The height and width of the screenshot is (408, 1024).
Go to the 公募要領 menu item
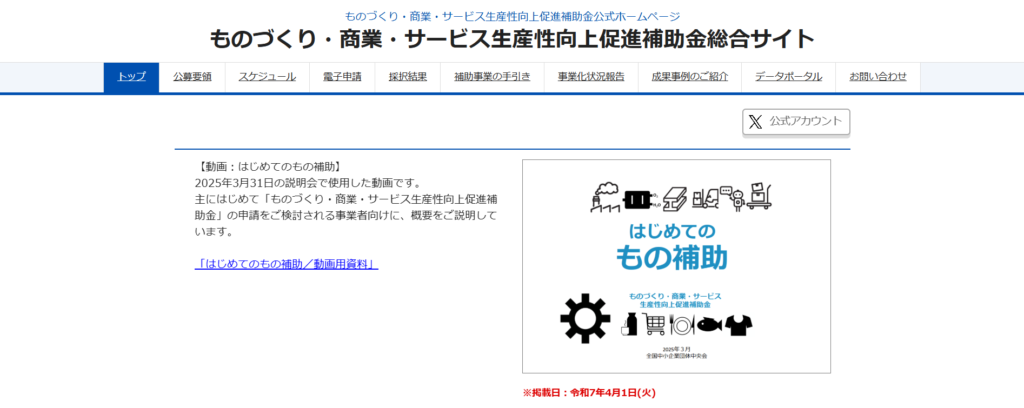[x=192, y=77]
